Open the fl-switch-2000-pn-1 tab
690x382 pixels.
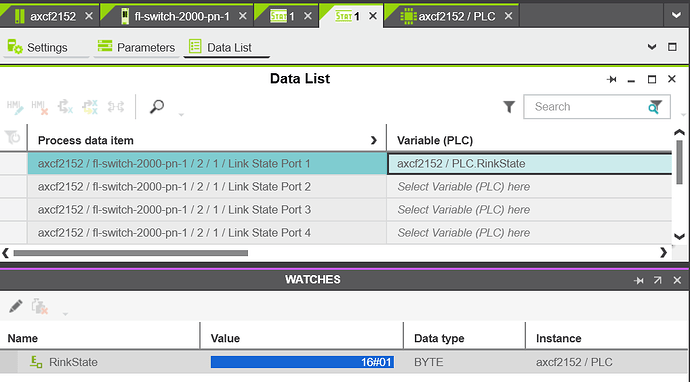point(176,16)
